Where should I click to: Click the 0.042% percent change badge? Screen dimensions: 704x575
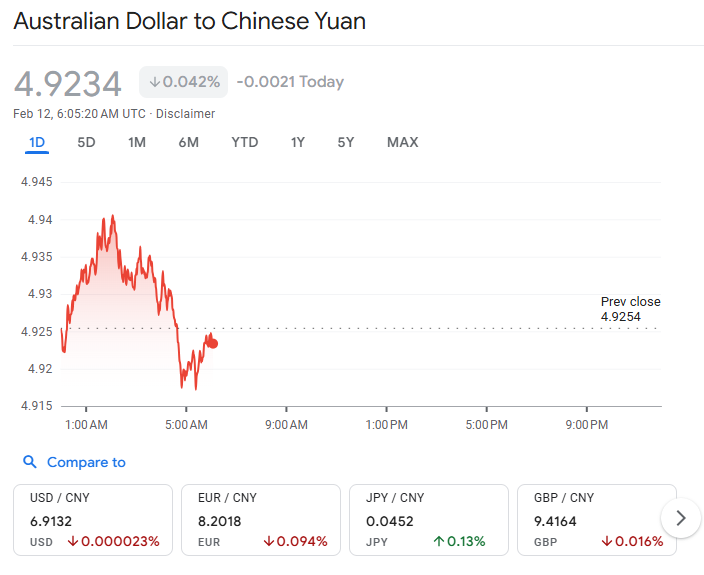[x=183, y=82]
